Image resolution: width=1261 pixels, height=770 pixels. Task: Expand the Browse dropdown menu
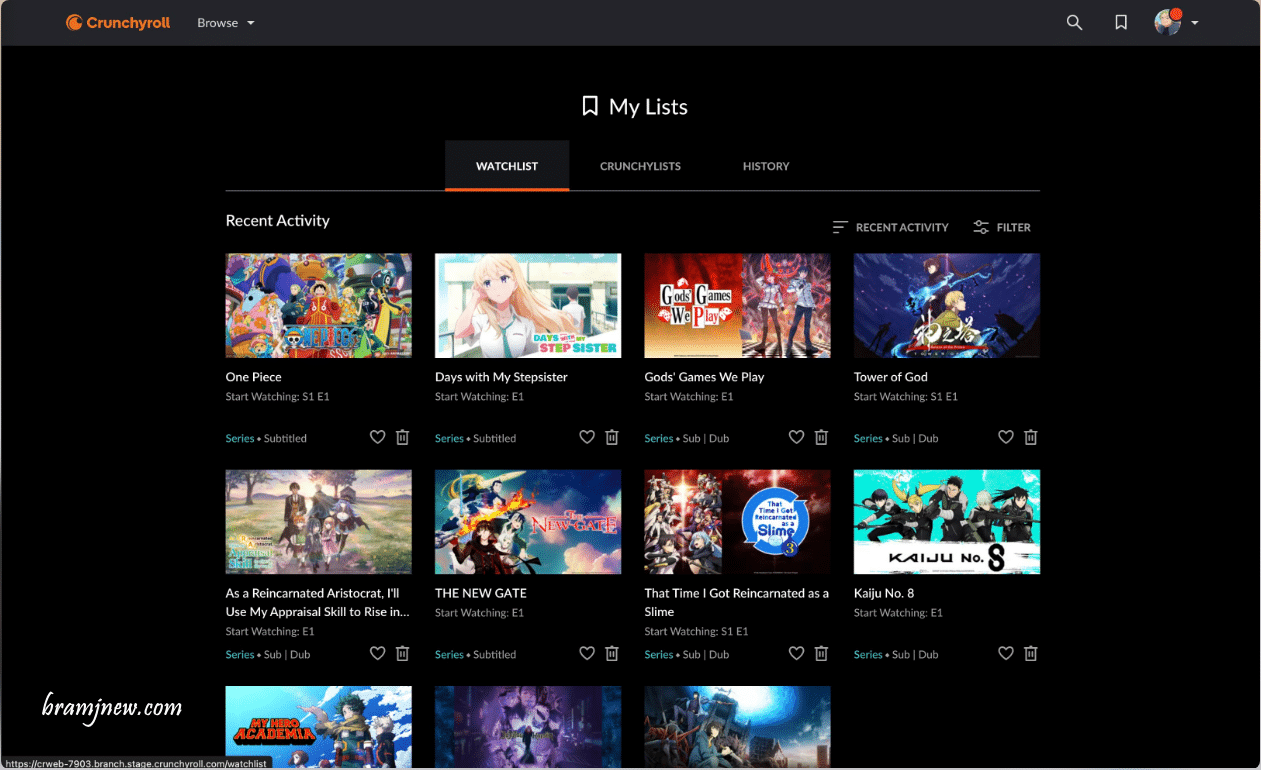[x=226, y=23]
